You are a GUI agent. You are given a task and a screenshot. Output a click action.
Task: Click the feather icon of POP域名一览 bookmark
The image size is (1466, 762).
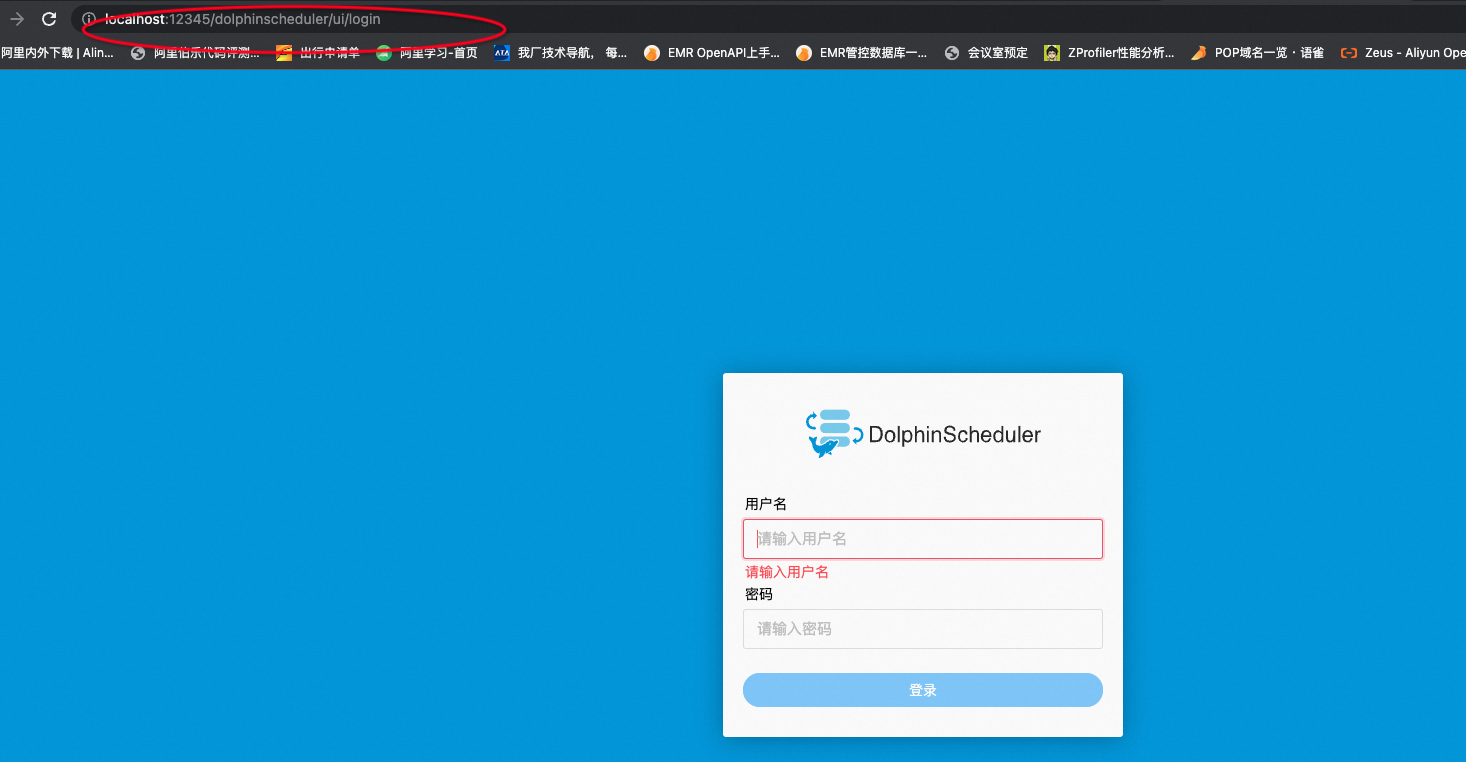pos(1197,52)
